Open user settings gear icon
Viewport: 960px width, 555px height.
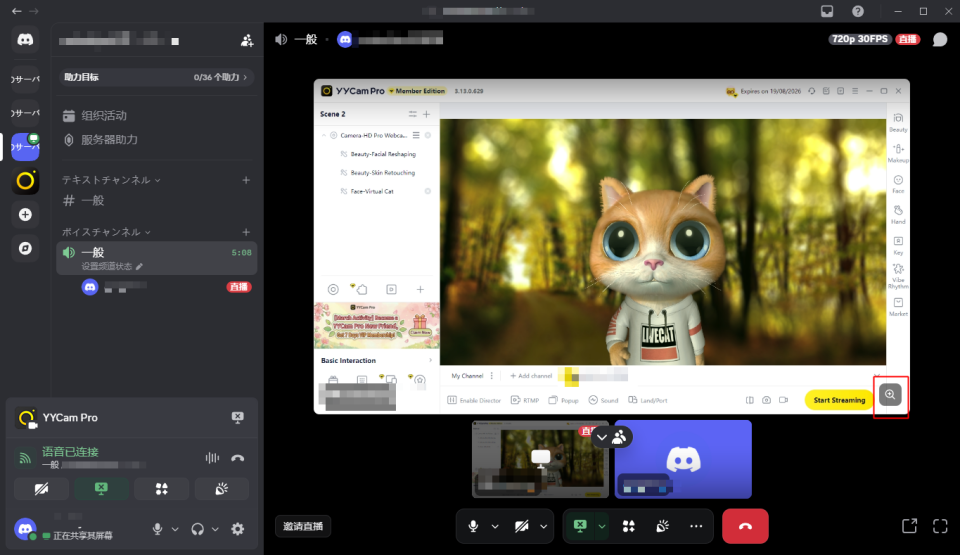coord(237,529)
